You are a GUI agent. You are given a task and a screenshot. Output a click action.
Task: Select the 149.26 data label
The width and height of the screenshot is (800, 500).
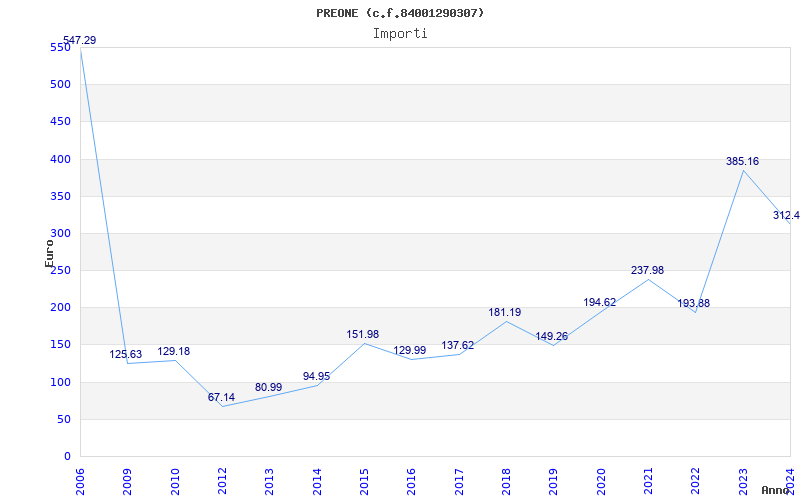(x=552, y=337)
